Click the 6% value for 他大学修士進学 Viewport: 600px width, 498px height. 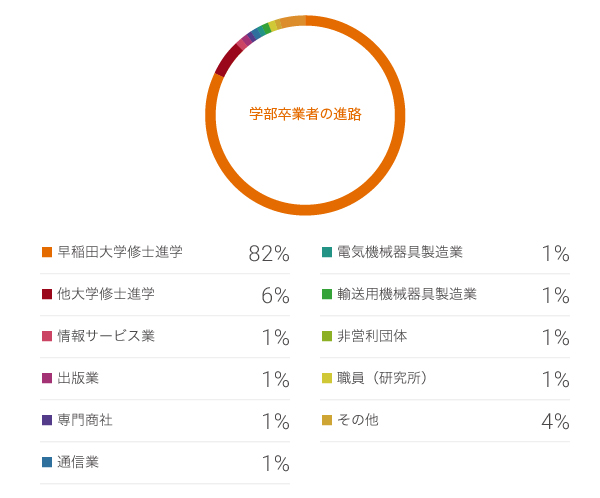coord(275,296)
